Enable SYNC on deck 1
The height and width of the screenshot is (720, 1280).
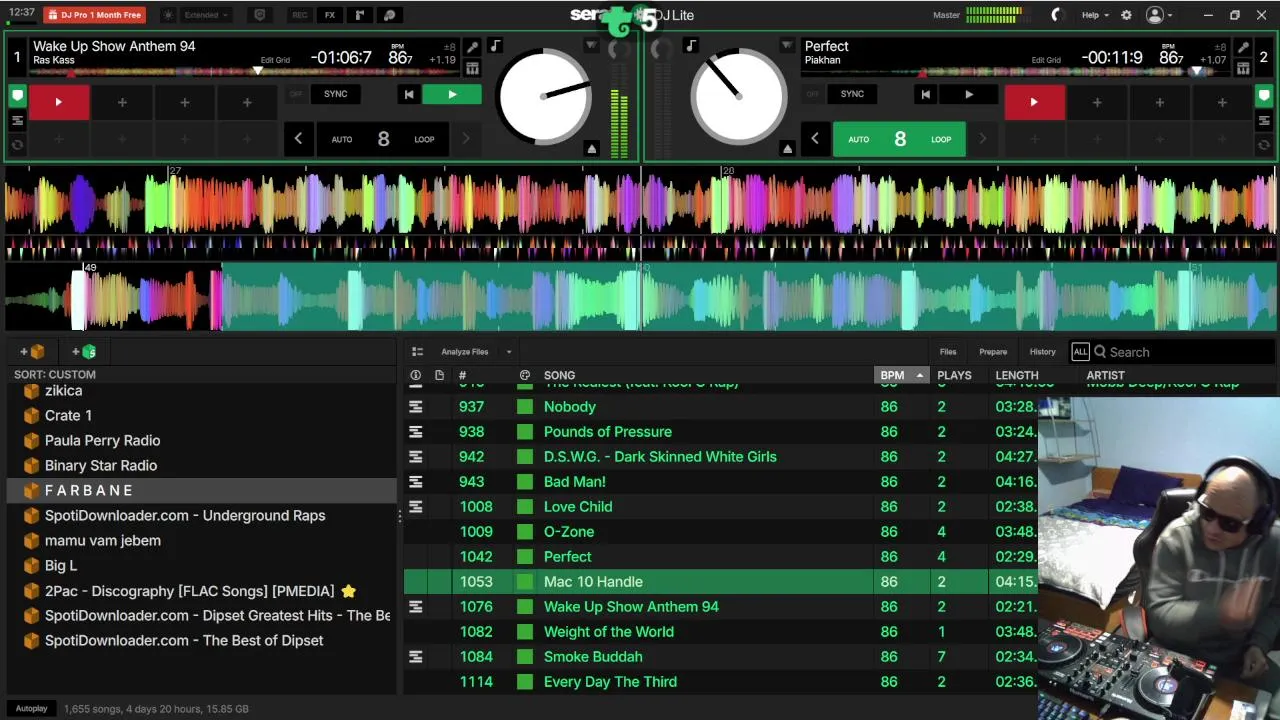[336, 94]
